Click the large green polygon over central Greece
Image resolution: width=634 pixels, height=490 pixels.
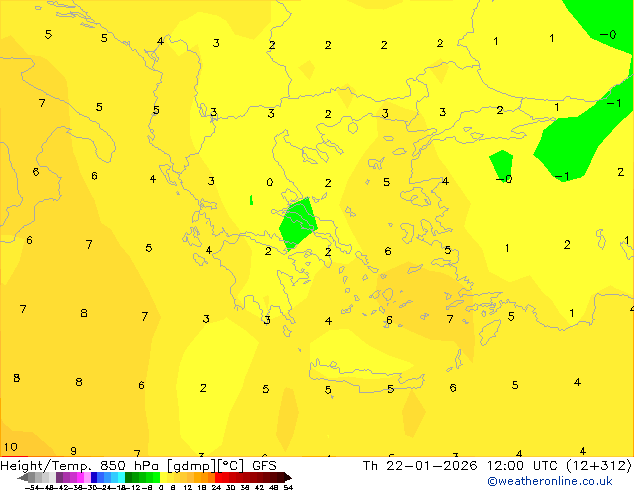pos(298,224)
